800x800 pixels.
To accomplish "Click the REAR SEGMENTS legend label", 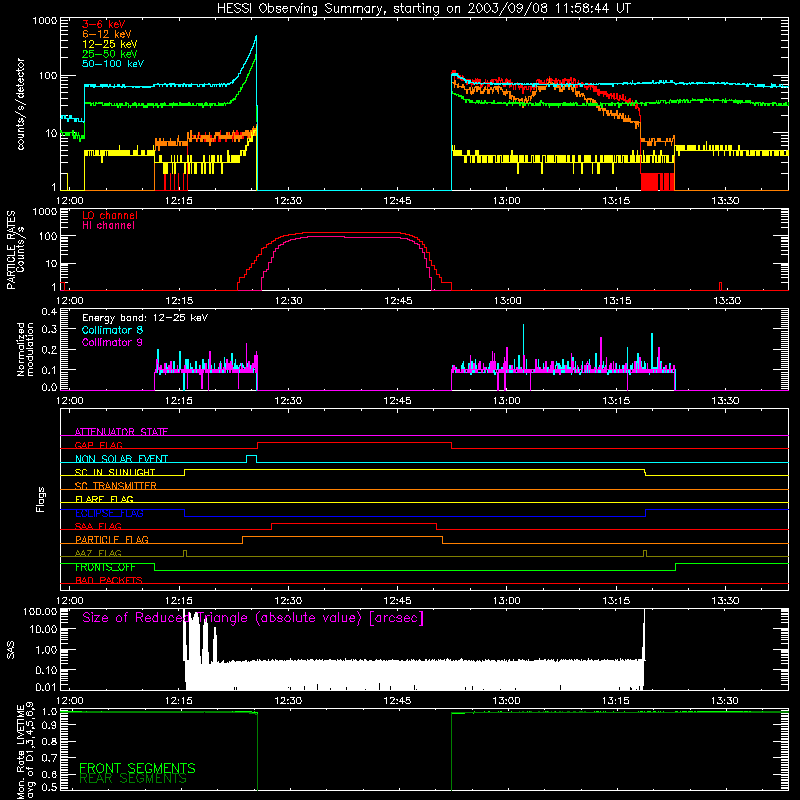I will (x=133, y=779).
